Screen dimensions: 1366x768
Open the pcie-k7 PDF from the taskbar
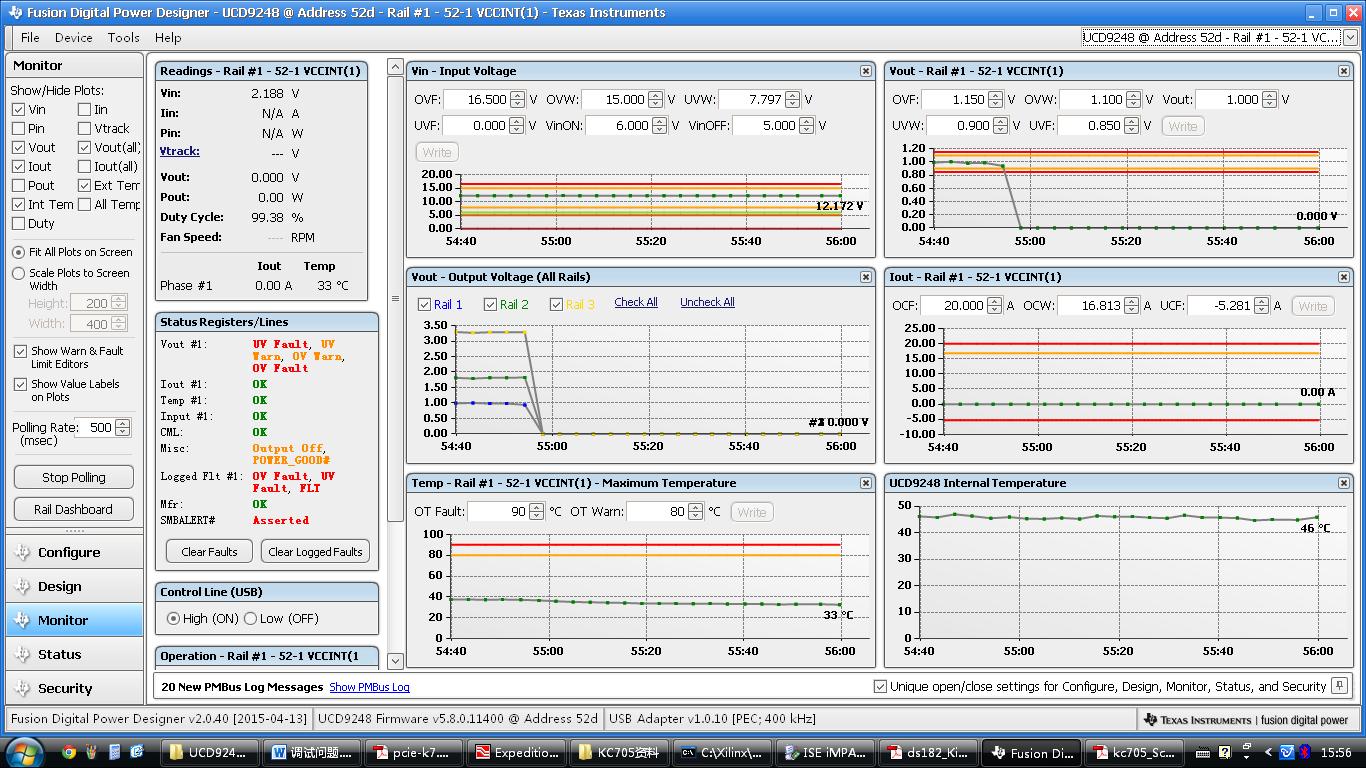tap(414, 753)
